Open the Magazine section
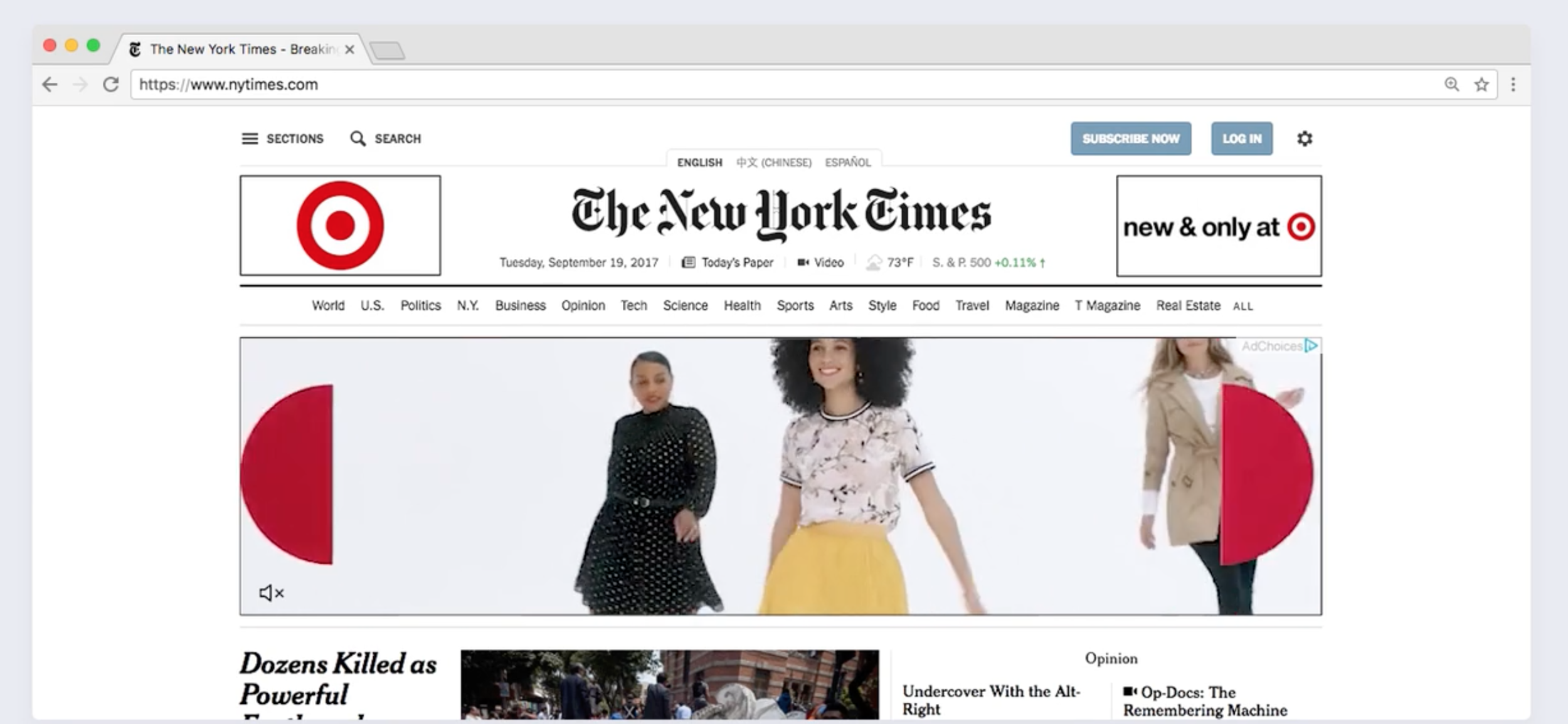Image resolution: width=1568 pixels, height=724 pixels. tap(1032, 306)
